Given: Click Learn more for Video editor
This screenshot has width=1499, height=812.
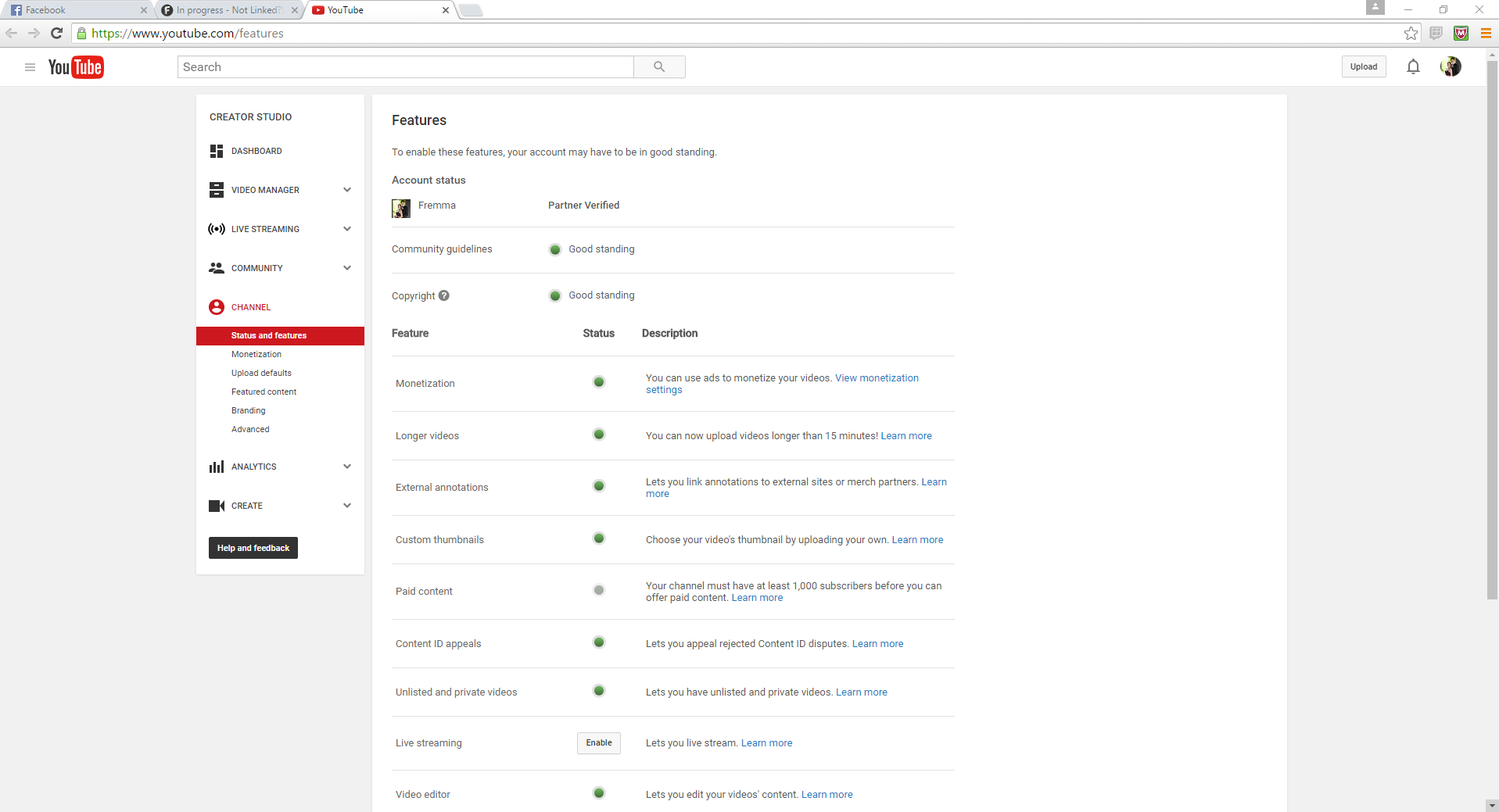Looking at the screenshot, I should (x=827, y=795).
